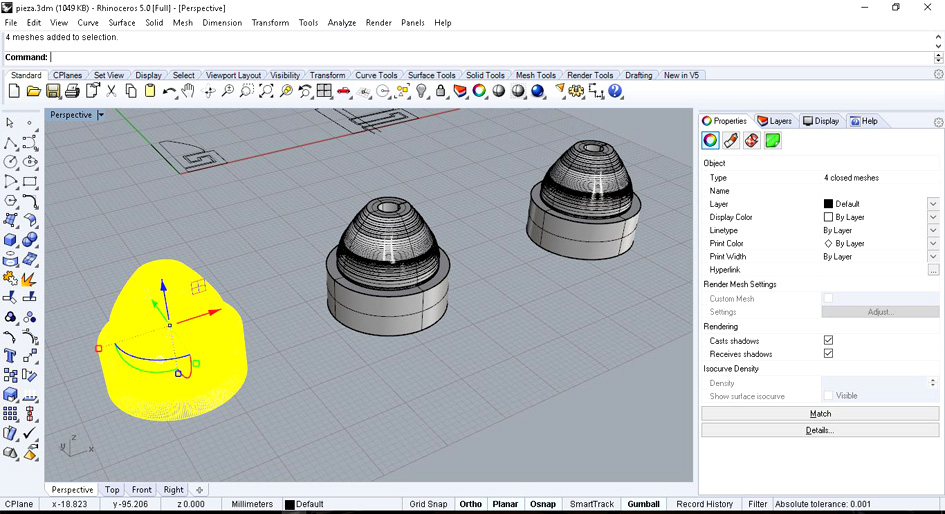Screen dimensions: 945x514
Task: Uncheck the Receives shadows checkbox
Action: click(x=828, y=354)
